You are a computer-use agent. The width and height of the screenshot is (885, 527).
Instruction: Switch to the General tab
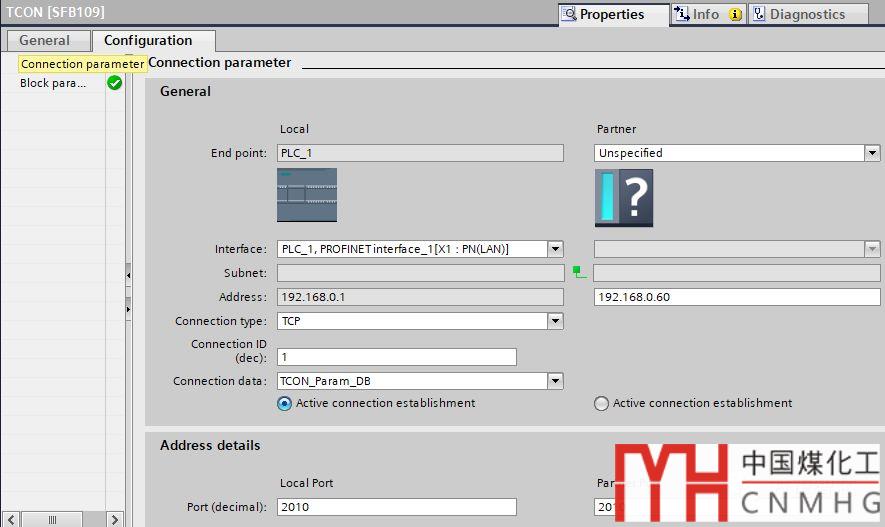[x=49, y=41]
